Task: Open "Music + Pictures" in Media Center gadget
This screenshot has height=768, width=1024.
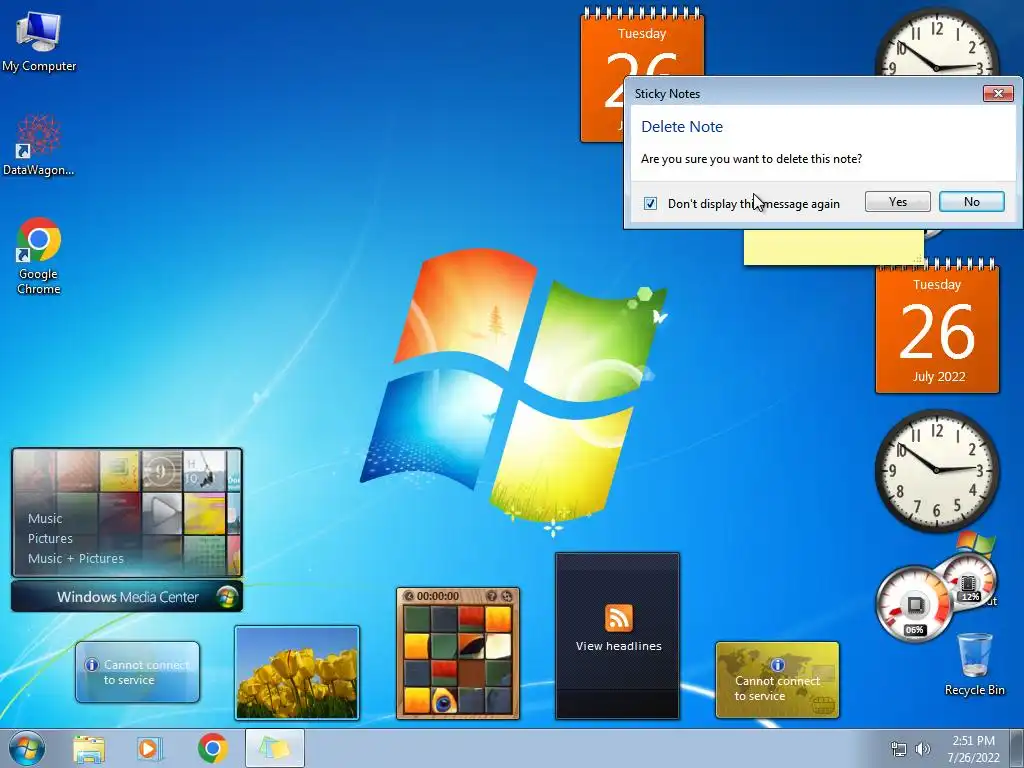Action: pyautogui.click(x=76, y=558)
